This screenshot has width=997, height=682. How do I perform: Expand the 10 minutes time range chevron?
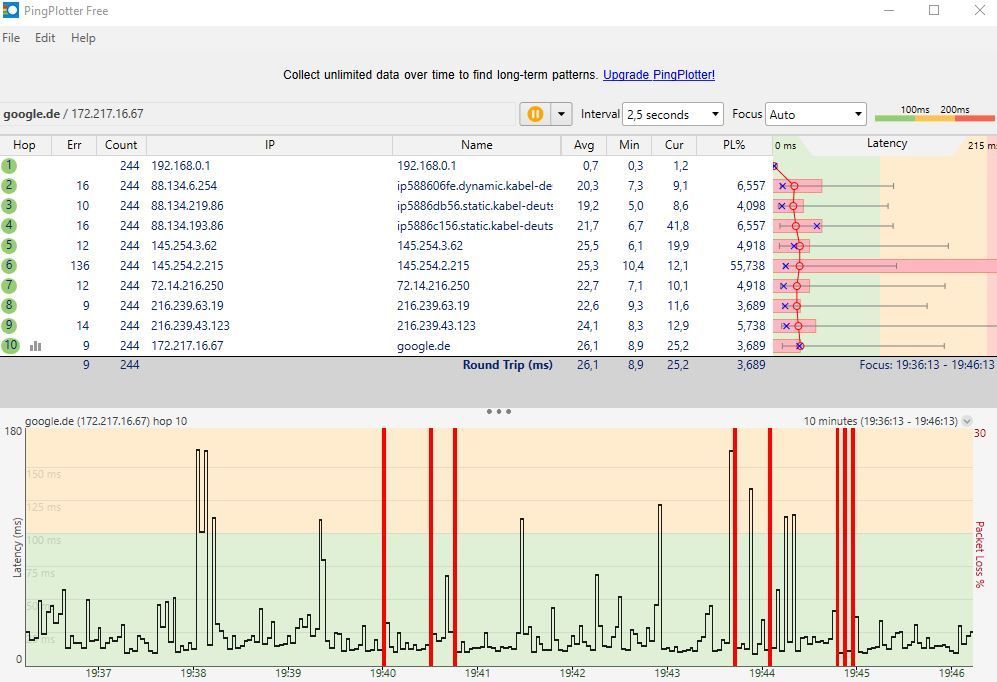[x=967, y=421]
